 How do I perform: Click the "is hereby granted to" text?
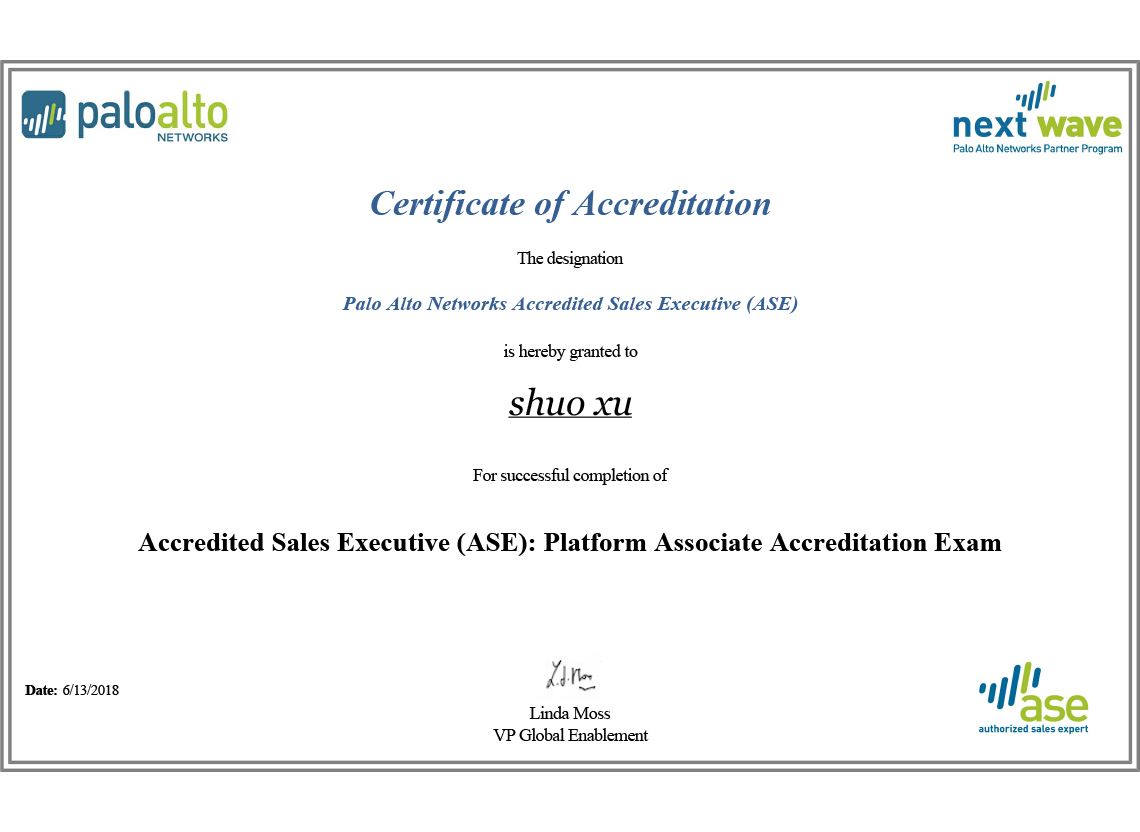click(570, 351)
